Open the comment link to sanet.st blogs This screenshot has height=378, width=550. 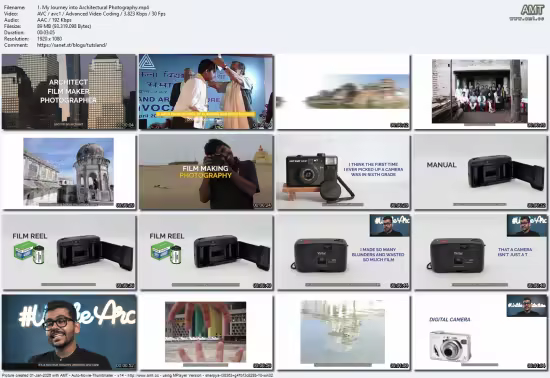pos(72,45)
